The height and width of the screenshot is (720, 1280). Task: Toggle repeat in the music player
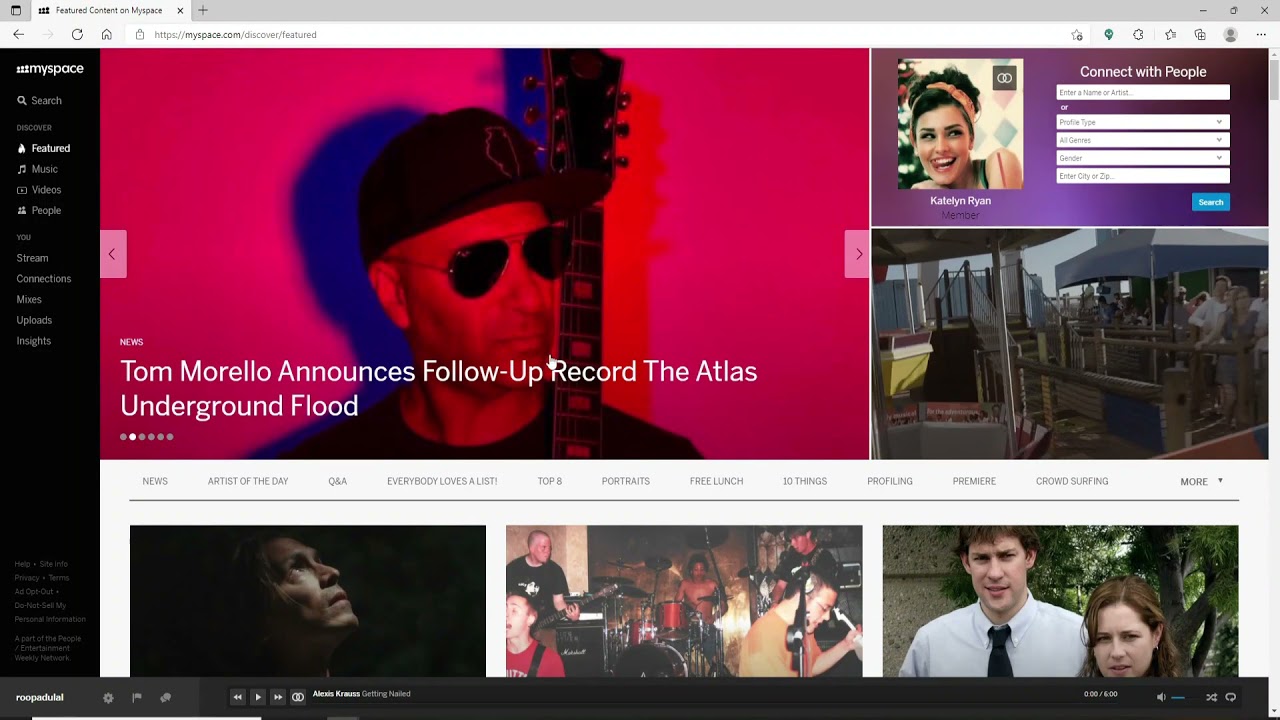pyautogui.click(x=1231, y=697)
